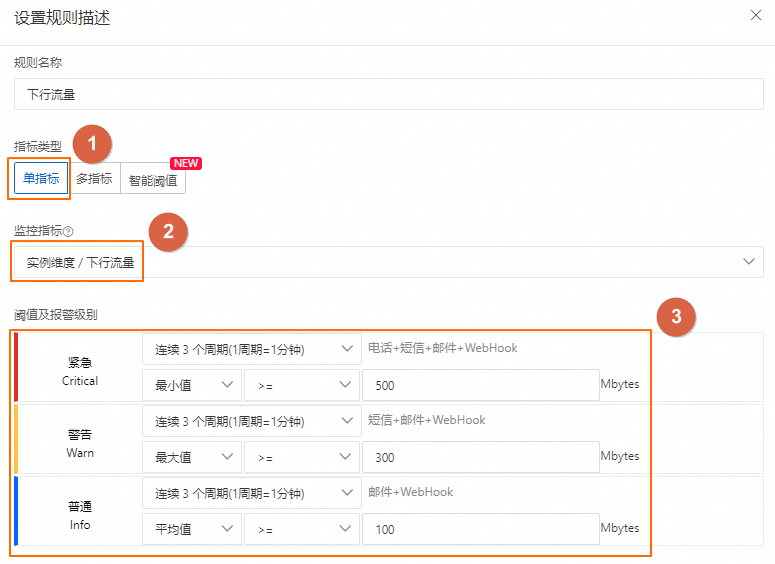Image resolution: width=775 pixels, height=564 pixels.
Task: Open the Warn 最大值 statistic dropdown
Action: pyautogui.click(x=192, y=457)
